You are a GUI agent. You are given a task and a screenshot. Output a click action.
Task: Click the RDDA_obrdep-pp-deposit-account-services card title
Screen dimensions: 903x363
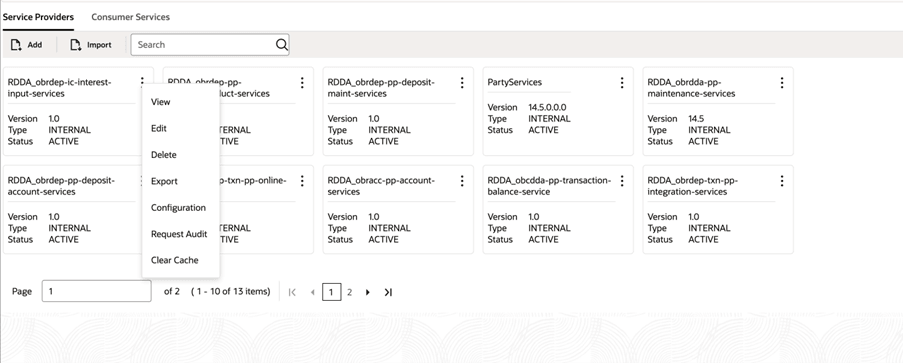tap(61, 186)
